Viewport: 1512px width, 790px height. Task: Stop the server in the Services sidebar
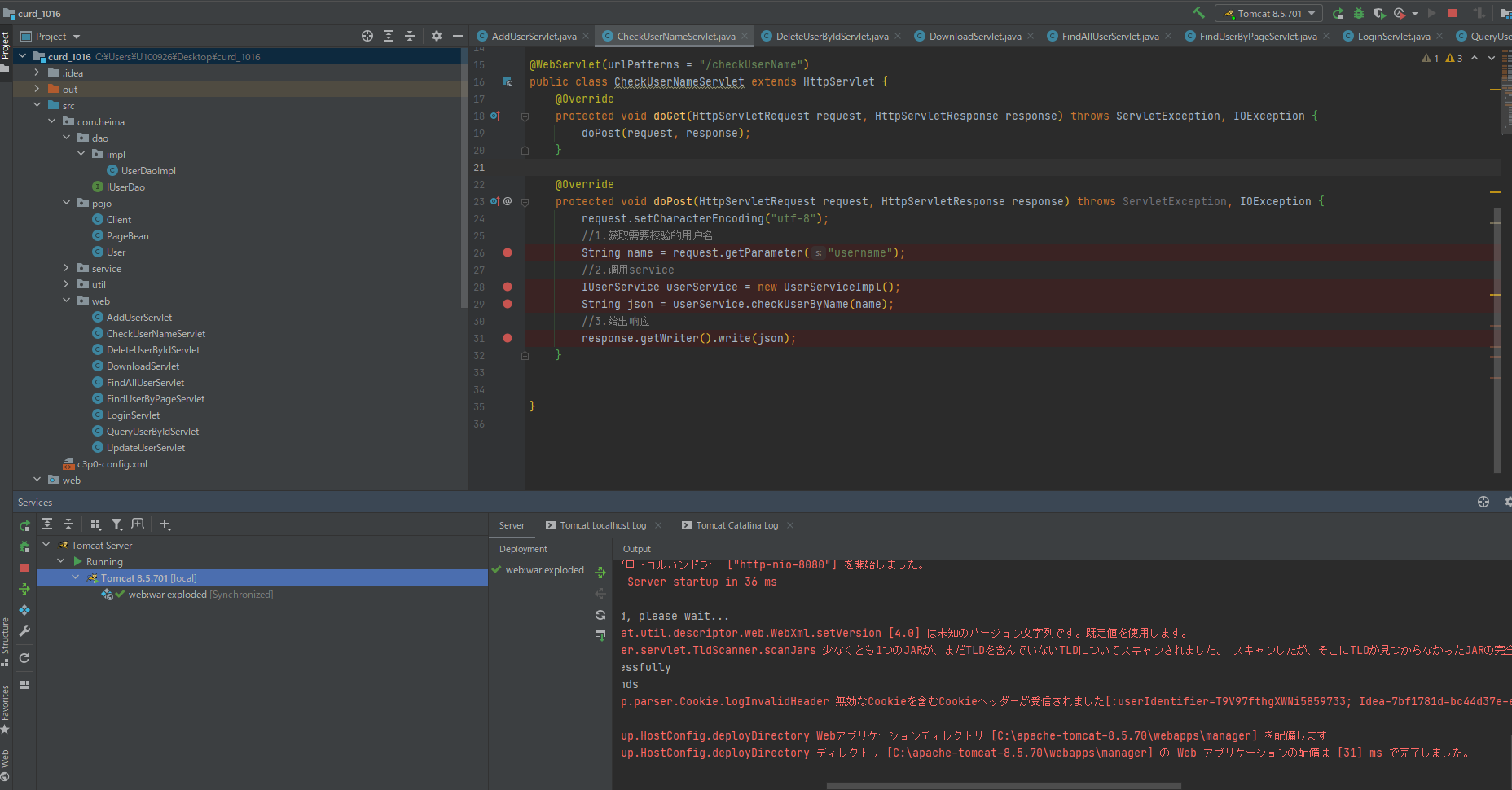coord(24,568)
